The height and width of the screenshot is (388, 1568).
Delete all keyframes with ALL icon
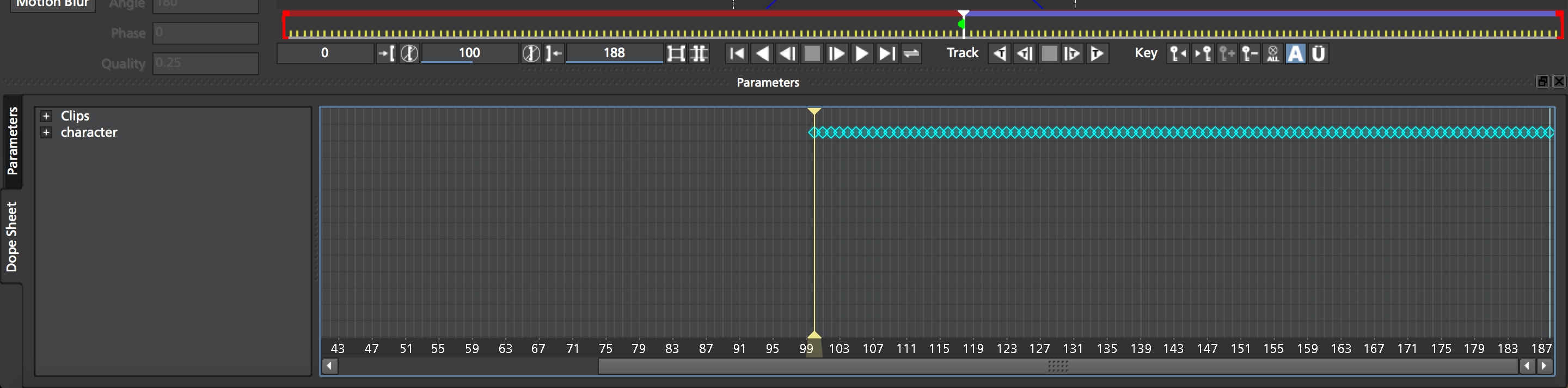[1273, 53]
